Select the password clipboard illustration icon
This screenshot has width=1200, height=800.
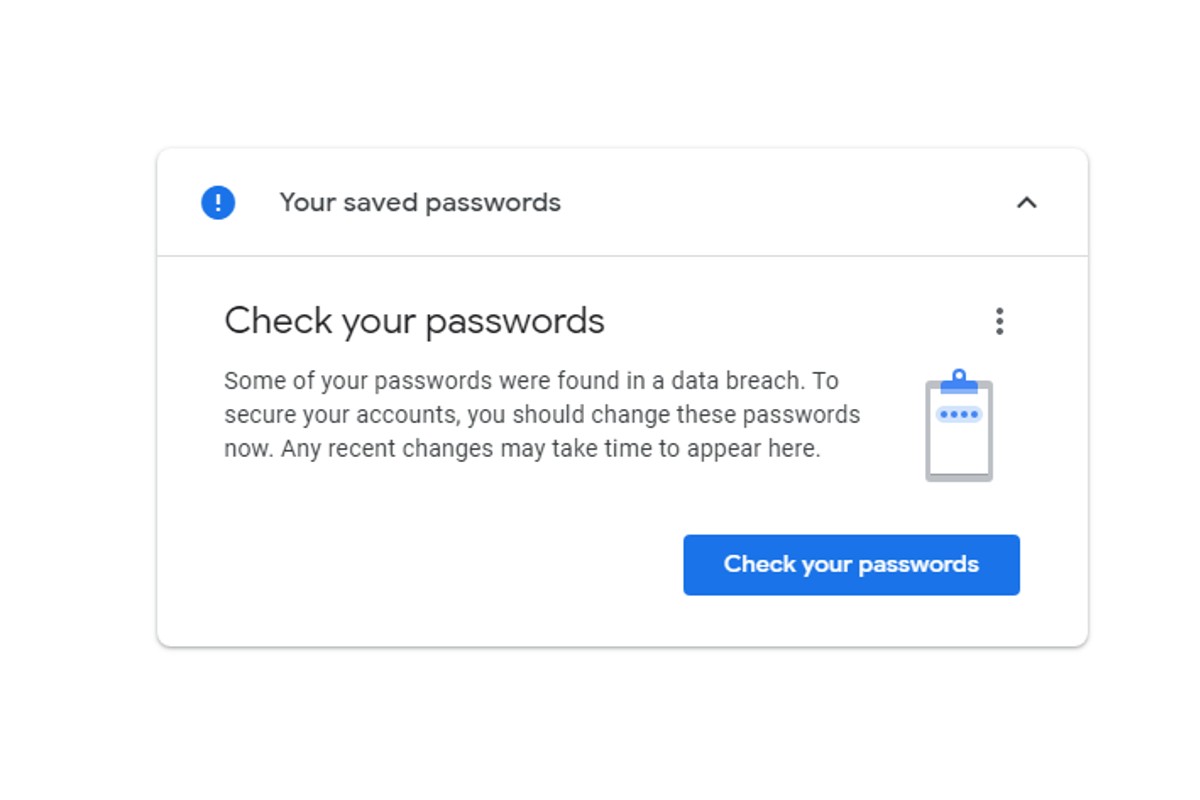tap(959, 424)
